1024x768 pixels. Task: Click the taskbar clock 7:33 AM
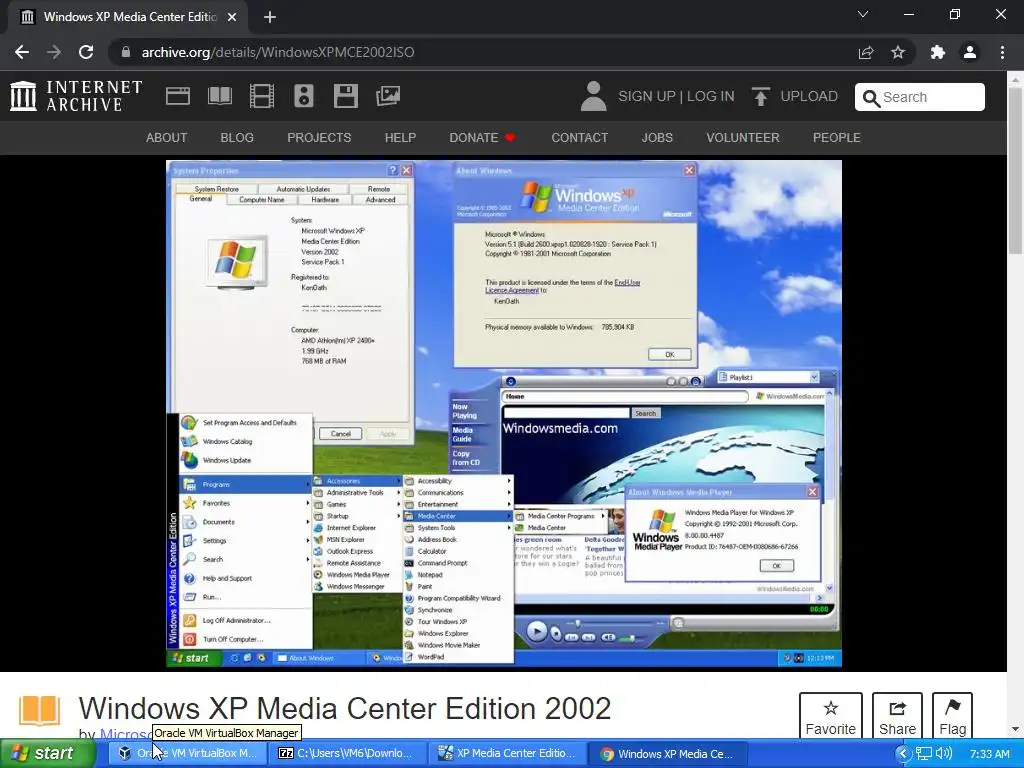click(x=989, y=754)
